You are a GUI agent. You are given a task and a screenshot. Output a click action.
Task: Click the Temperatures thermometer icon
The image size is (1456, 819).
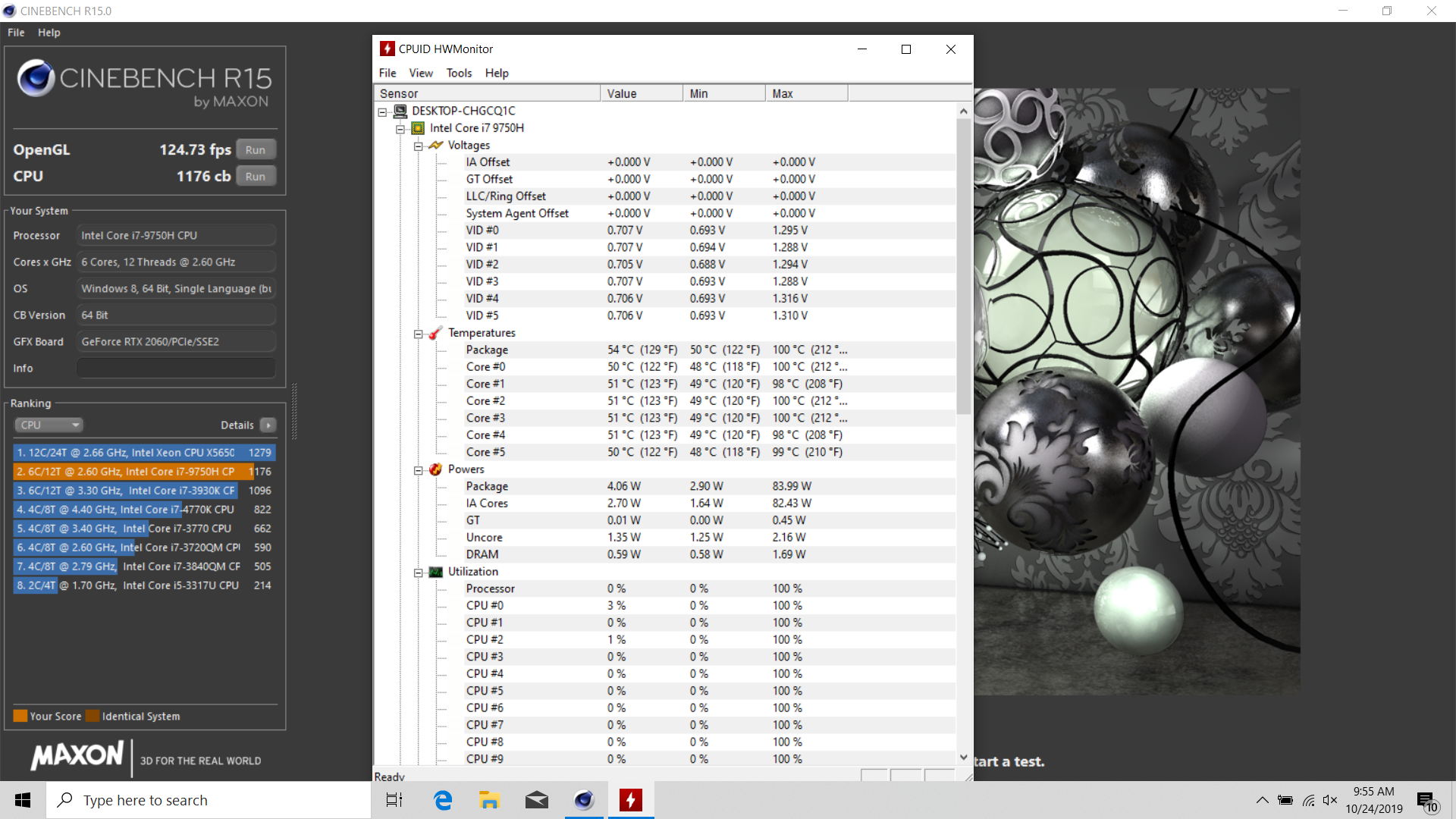[x=435, y=333]
